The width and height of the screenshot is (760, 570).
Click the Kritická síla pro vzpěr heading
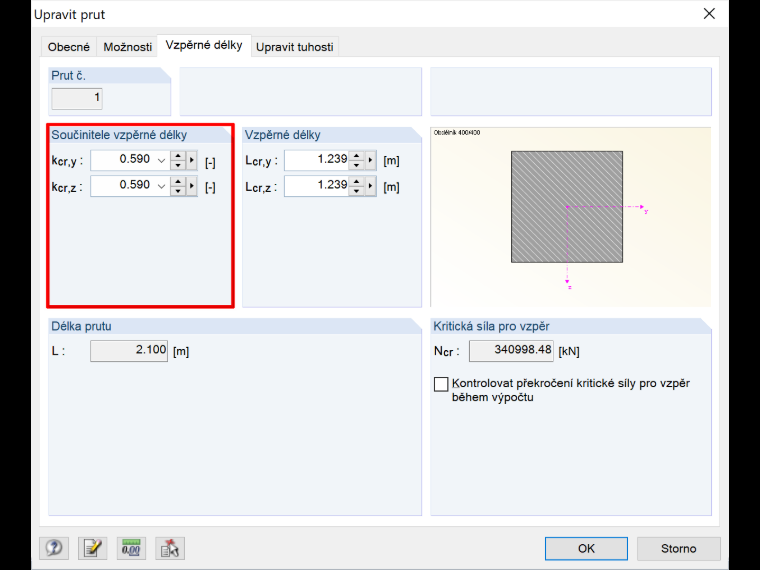(x=491, y=327)
